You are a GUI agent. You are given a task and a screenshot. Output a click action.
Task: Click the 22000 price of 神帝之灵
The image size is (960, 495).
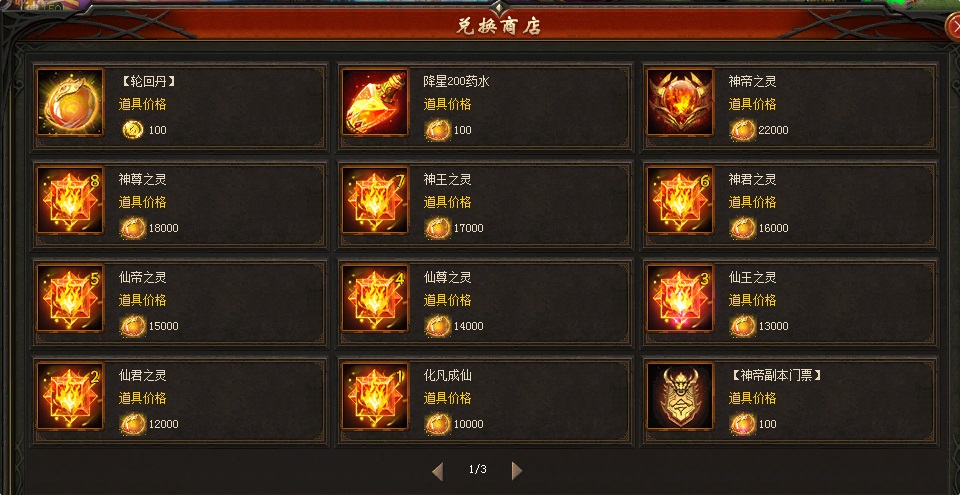tap(774, 130)
